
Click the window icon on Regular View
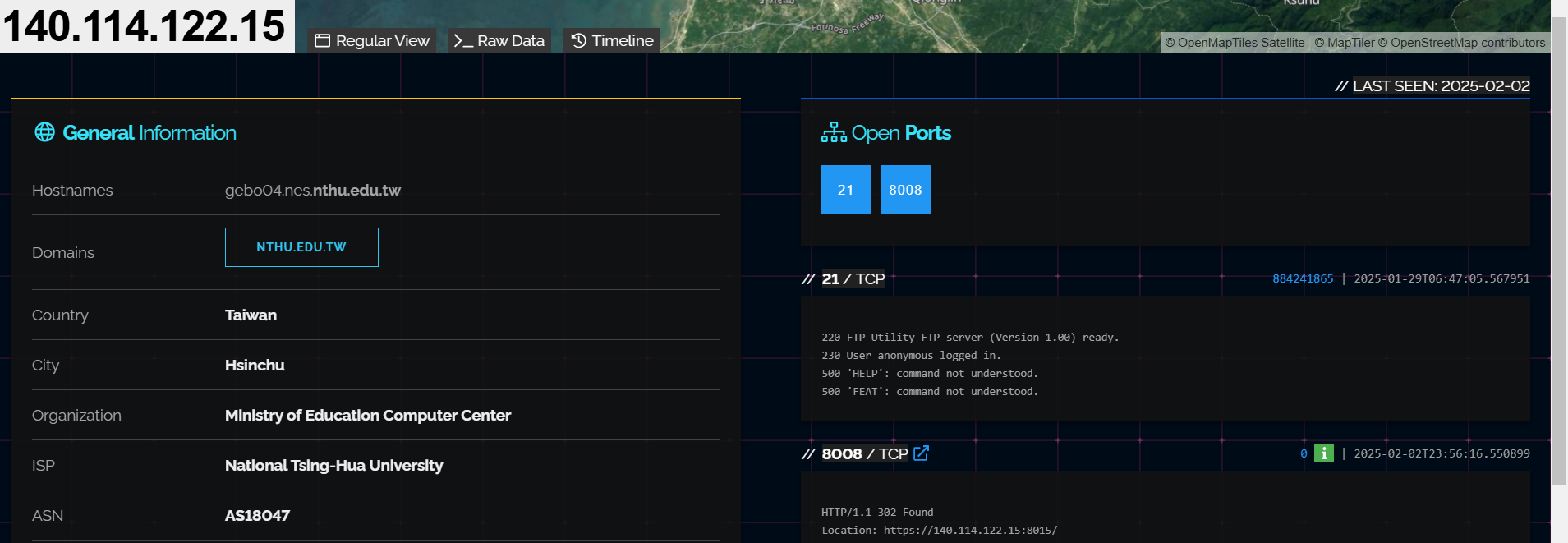click(323, 40)
